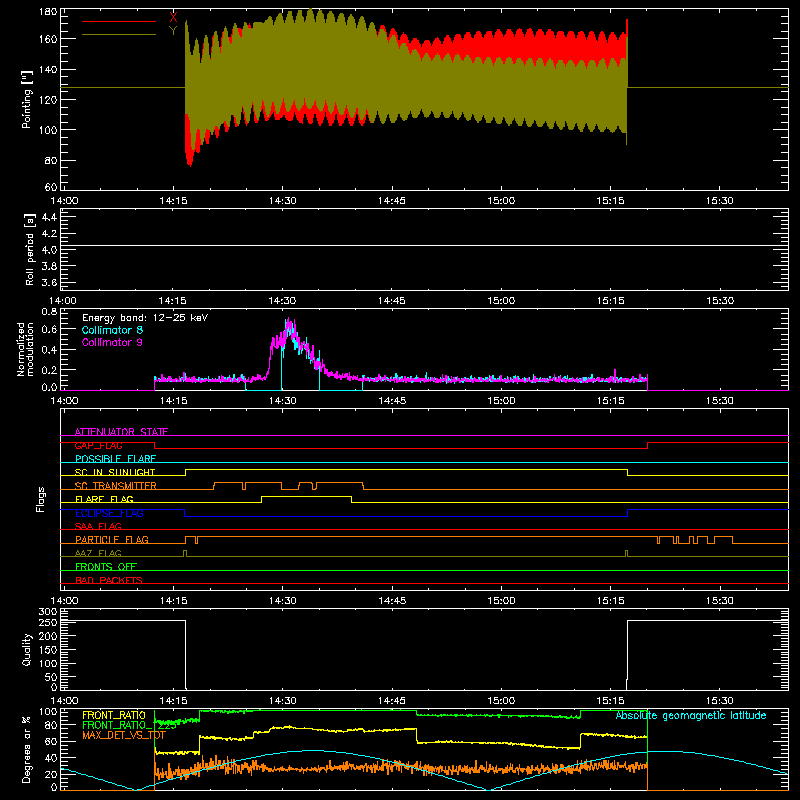Click the ATTENUATOR_STATE flag label

(121, 432)
